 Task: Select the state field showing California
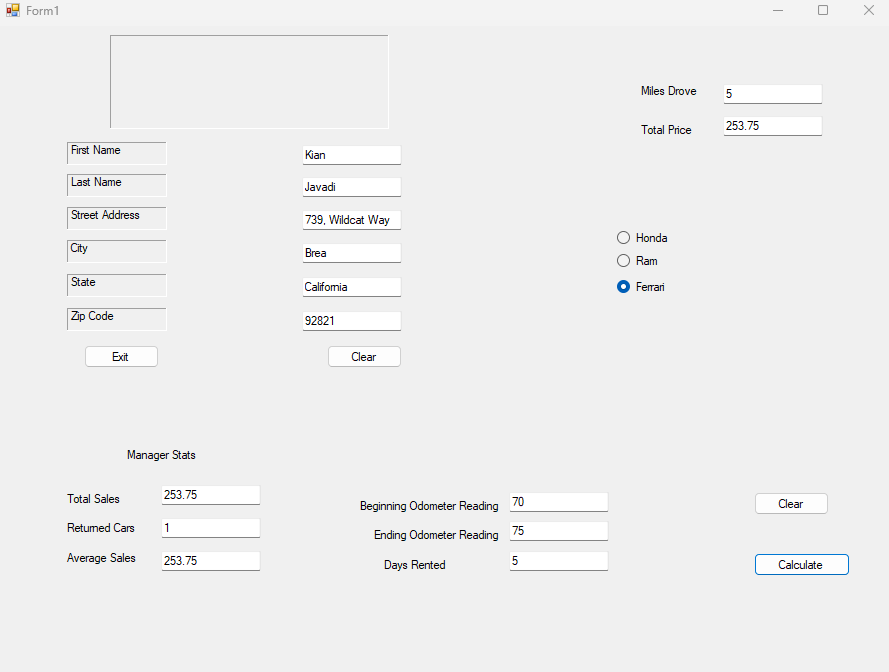[351, 287]
